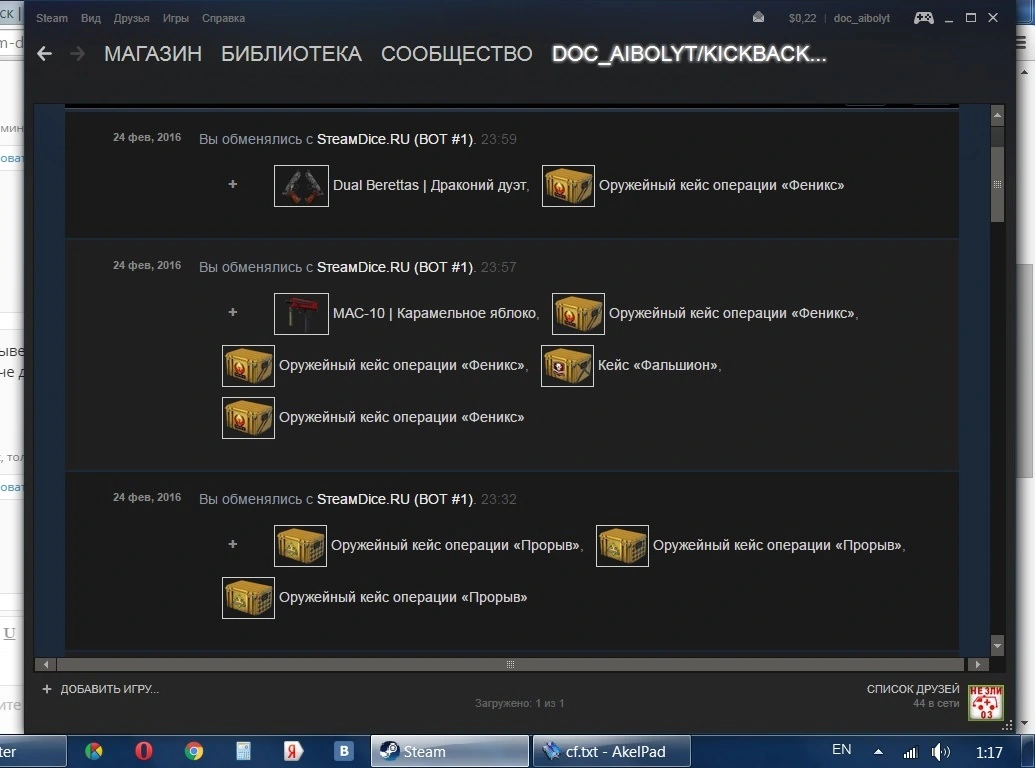Switch to Big Picture mode with the gamepad icon
1035x768 pixels.
click(x=923, y=18)
